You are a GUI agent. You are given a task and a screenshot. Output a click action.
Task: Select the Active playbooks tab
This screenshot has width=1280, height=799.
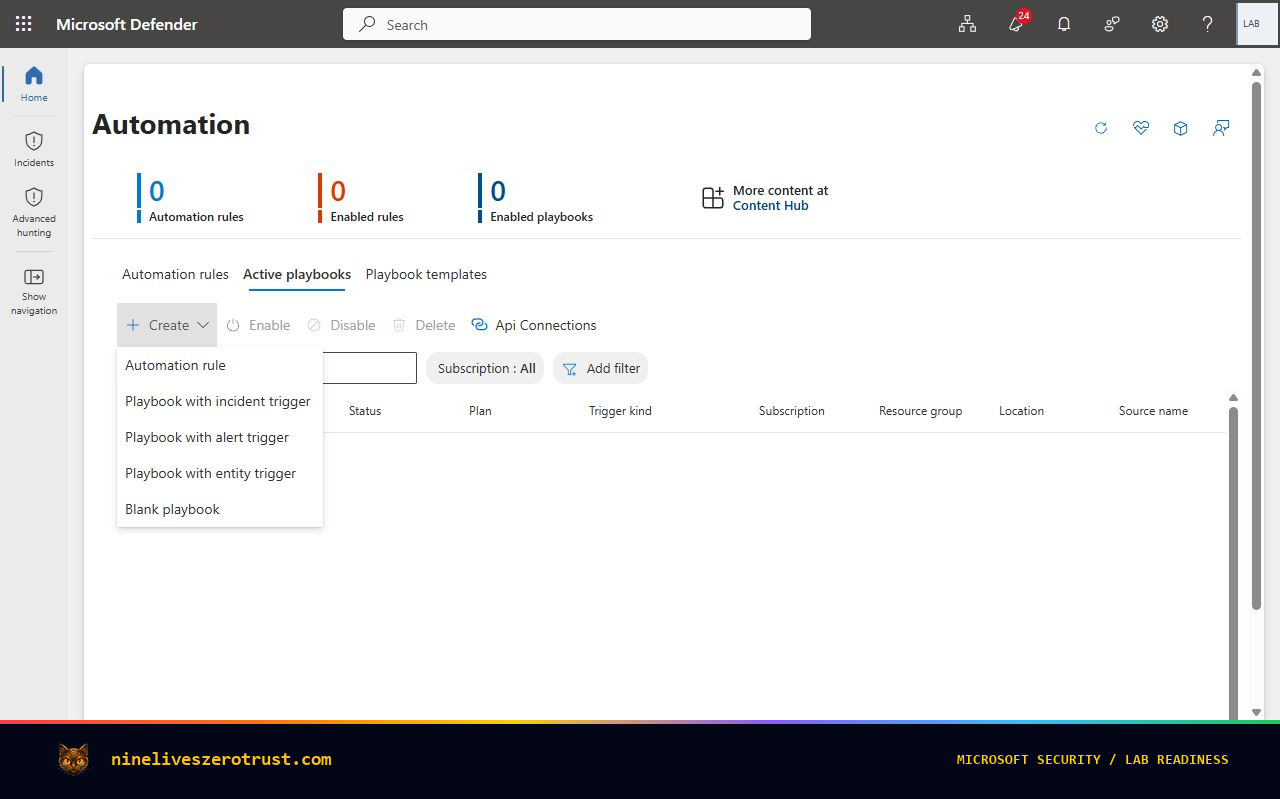pyautogui.click(x=297, y=274)
